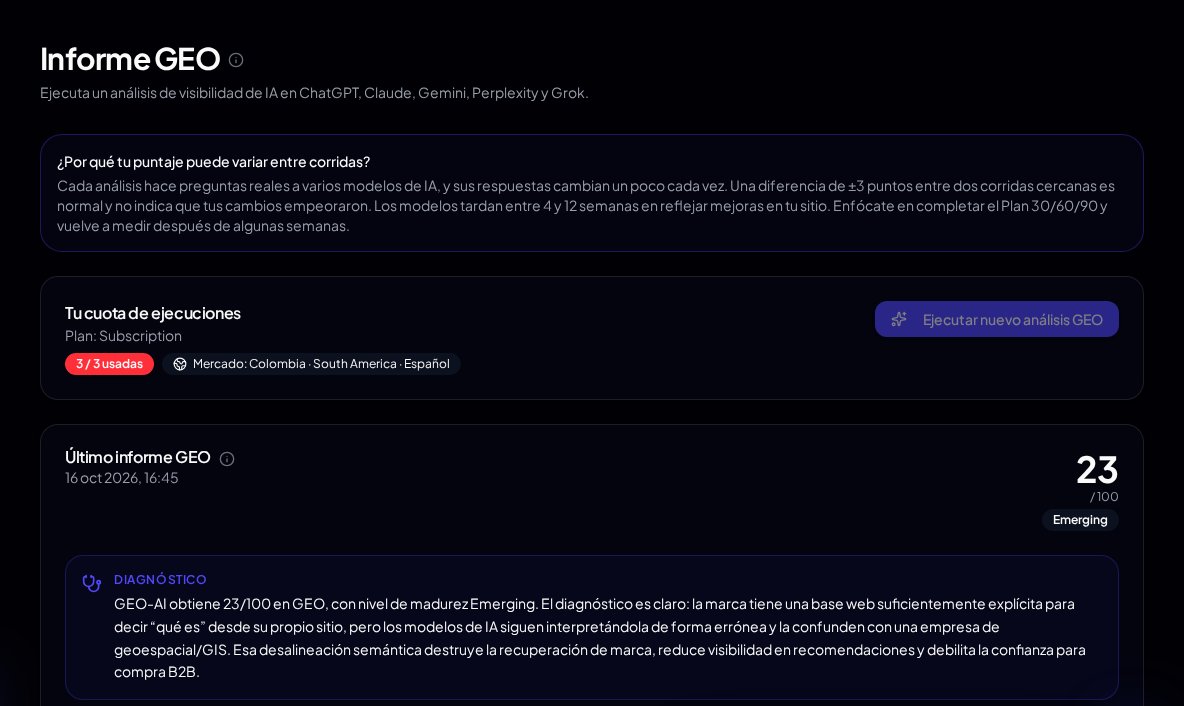
Task: Click the subtitle mentioning ChatGPT, Claude, Gemini
Action: (x=314, y=93)
